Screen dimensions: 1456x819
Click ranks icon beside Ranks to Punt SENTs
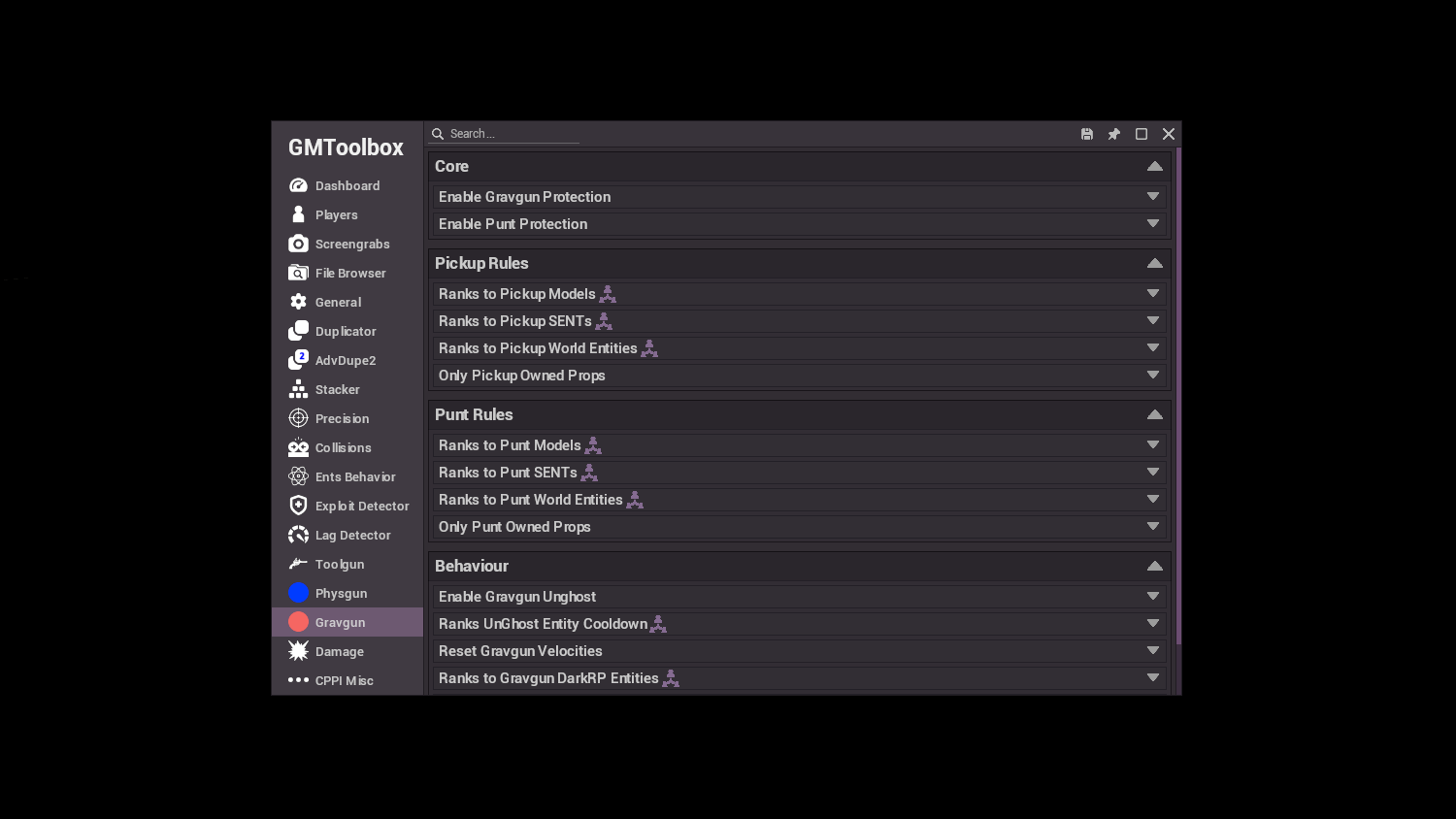tap(589, 473)
